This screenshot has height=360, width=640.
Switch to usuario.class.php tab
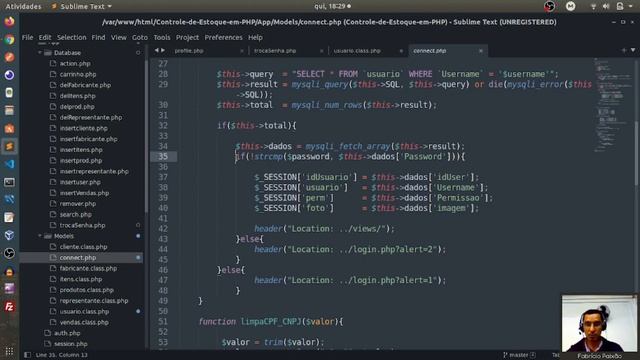357,51
